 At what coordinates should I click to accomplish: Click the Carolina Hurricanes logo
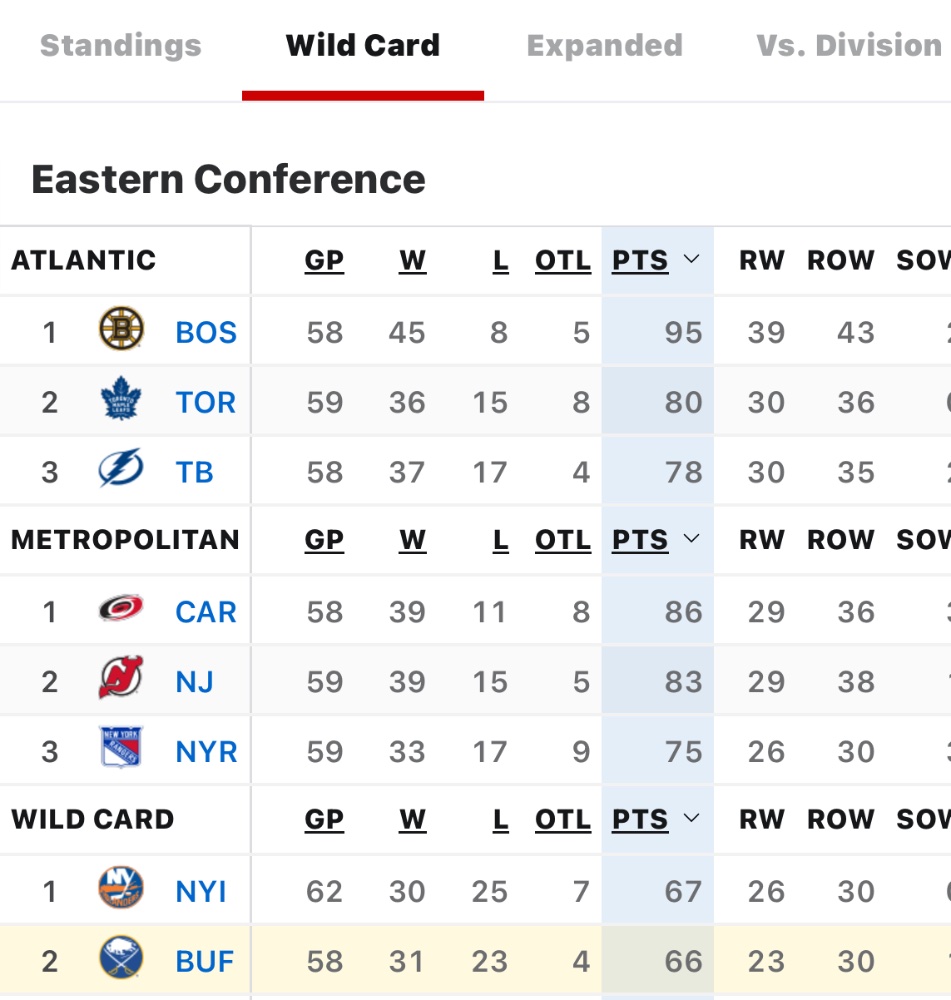click(x=121, y=608)
